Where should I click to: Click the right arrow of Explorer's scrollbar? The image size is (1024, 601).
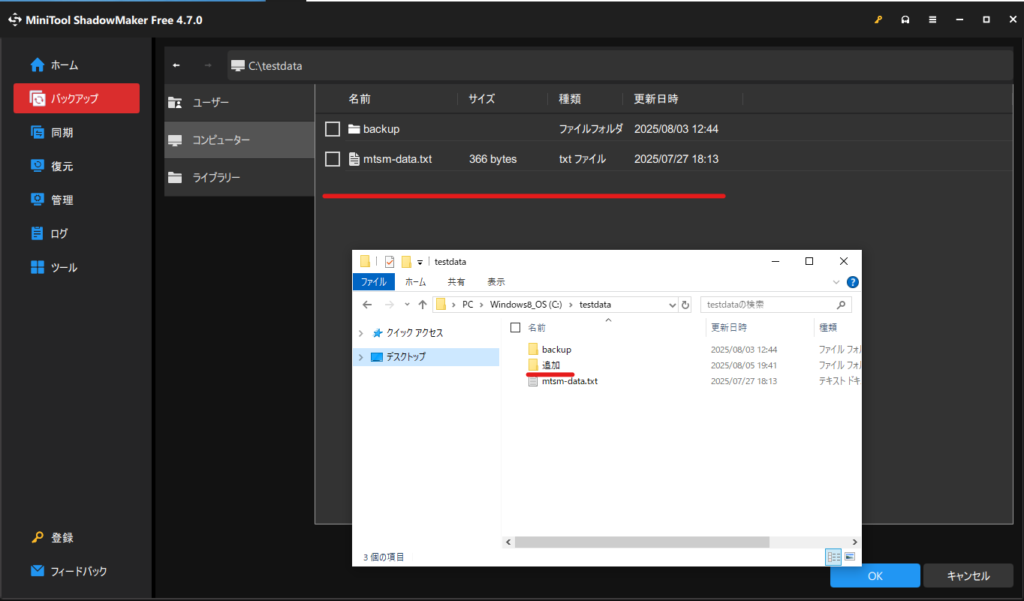coord(854,542)
